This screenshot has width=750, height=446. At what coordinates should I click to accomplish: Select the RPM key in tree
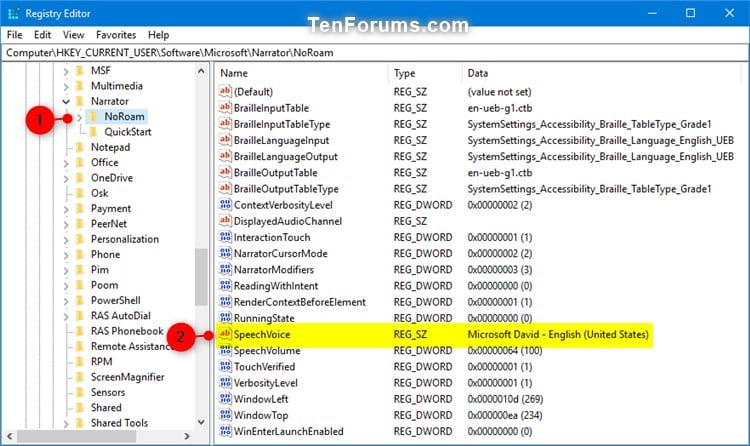tap(101, 361)
